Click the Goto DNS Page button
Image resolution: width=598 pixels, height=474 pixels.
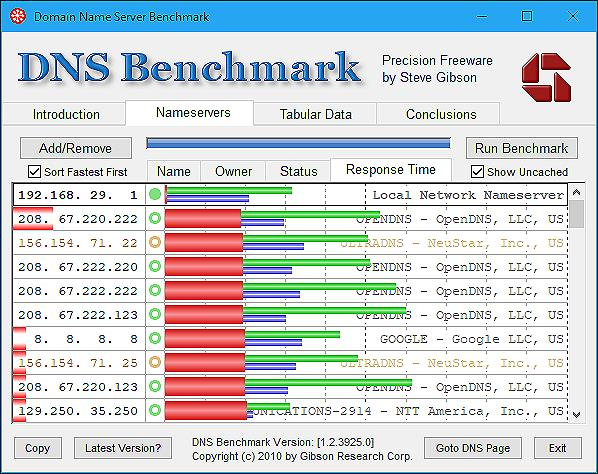tap(473, 448)
